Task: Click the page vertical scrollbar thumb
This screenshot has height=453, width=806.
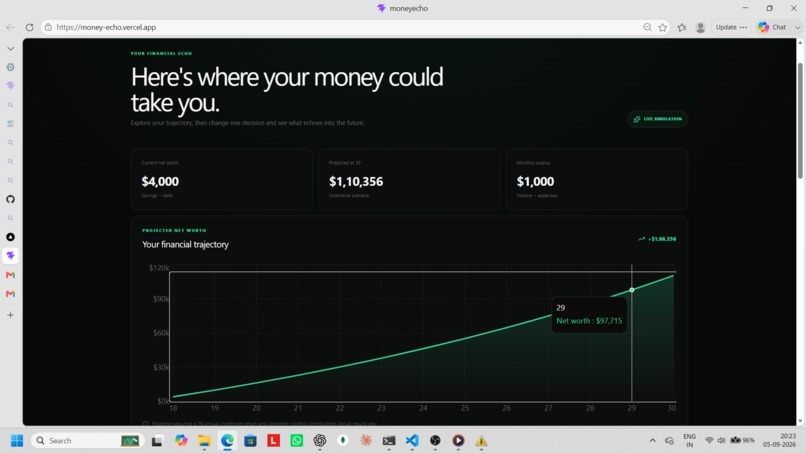Action: pos(800,121)
